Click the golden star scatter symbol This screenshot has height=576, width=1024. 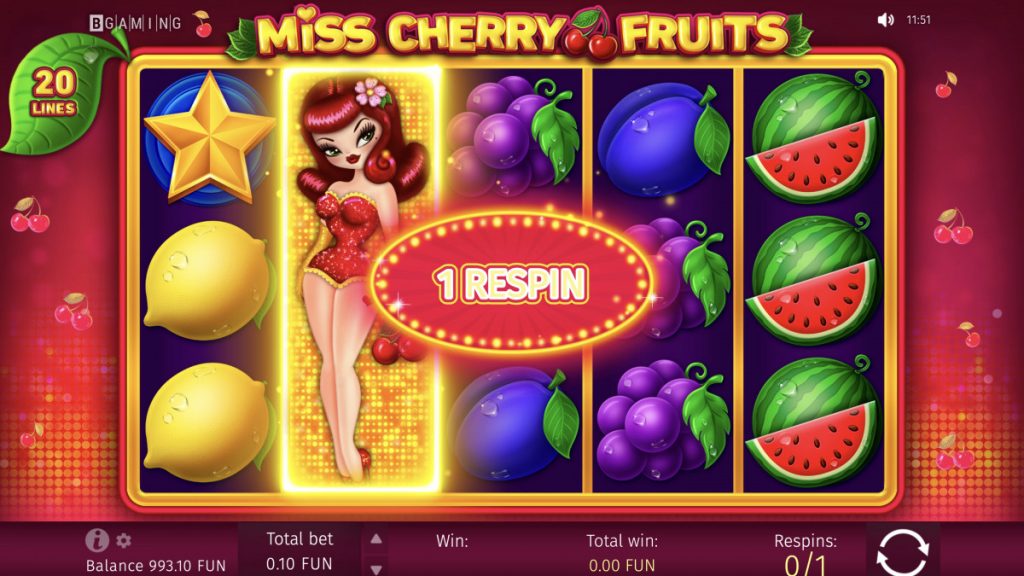point(209,138)
